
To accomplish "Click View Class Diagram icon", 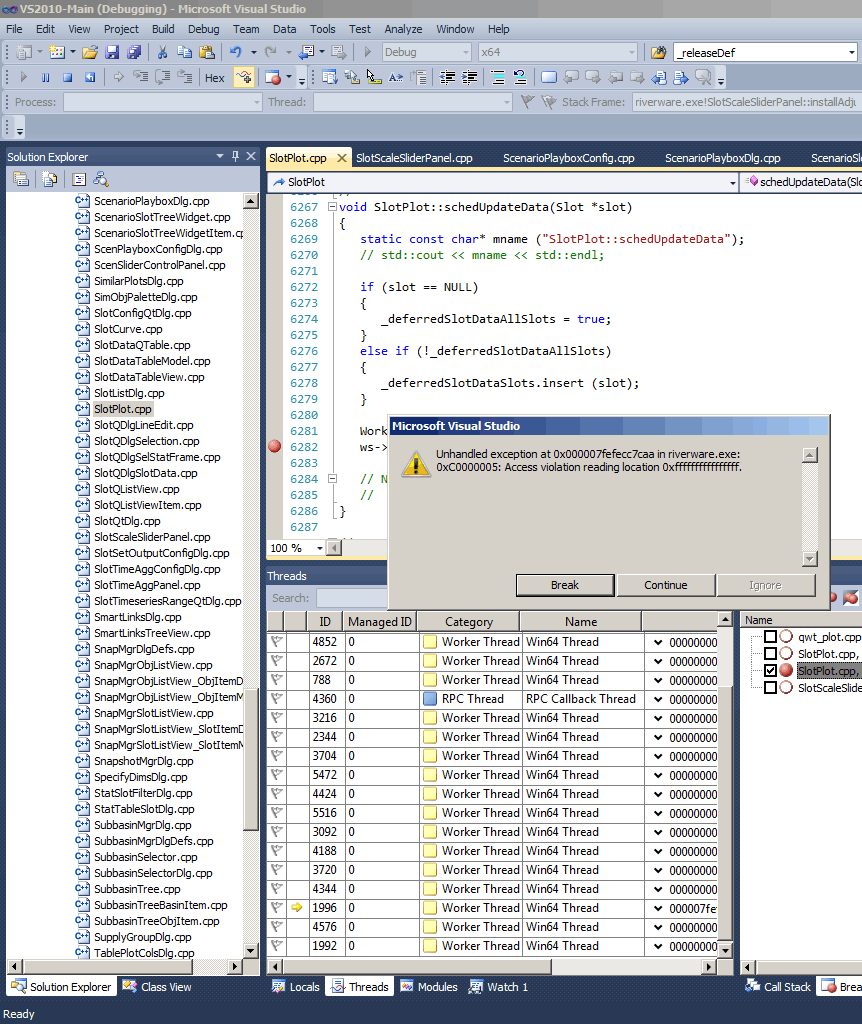I will click(101, 179).
